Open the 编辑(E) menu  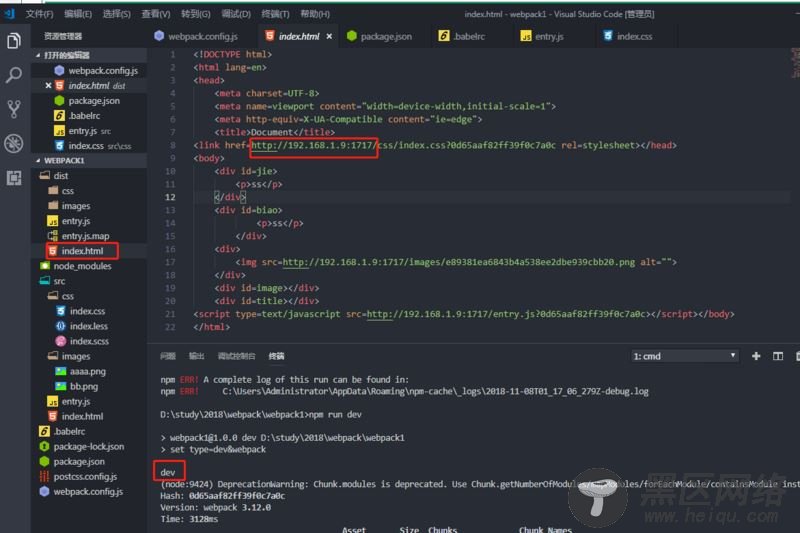78,14
